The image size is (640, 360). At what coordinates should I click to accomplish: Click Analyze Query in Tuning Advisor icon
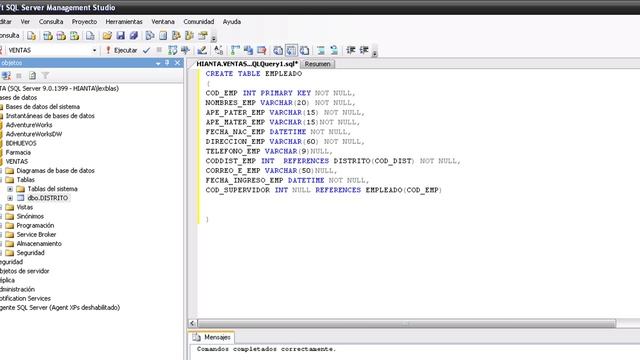click(x=186, y=50)
